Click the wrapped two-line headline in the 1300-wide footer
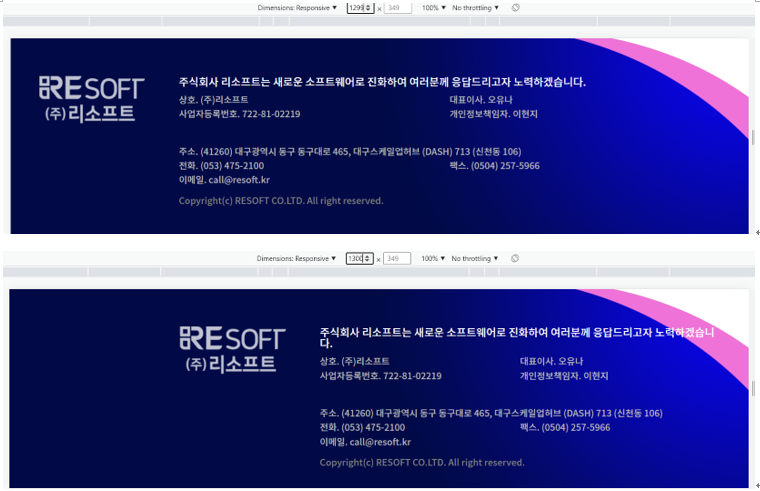Viewport: 760px width, 491px height. tap(517, 337)
